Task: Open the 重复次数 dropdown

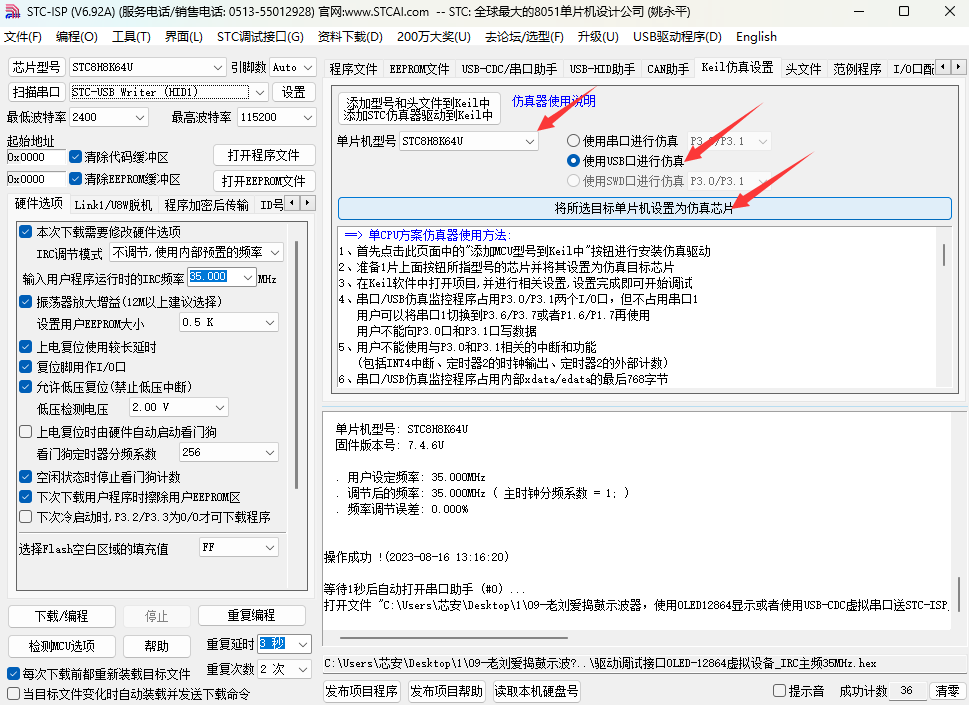Action: click(284, 669)
